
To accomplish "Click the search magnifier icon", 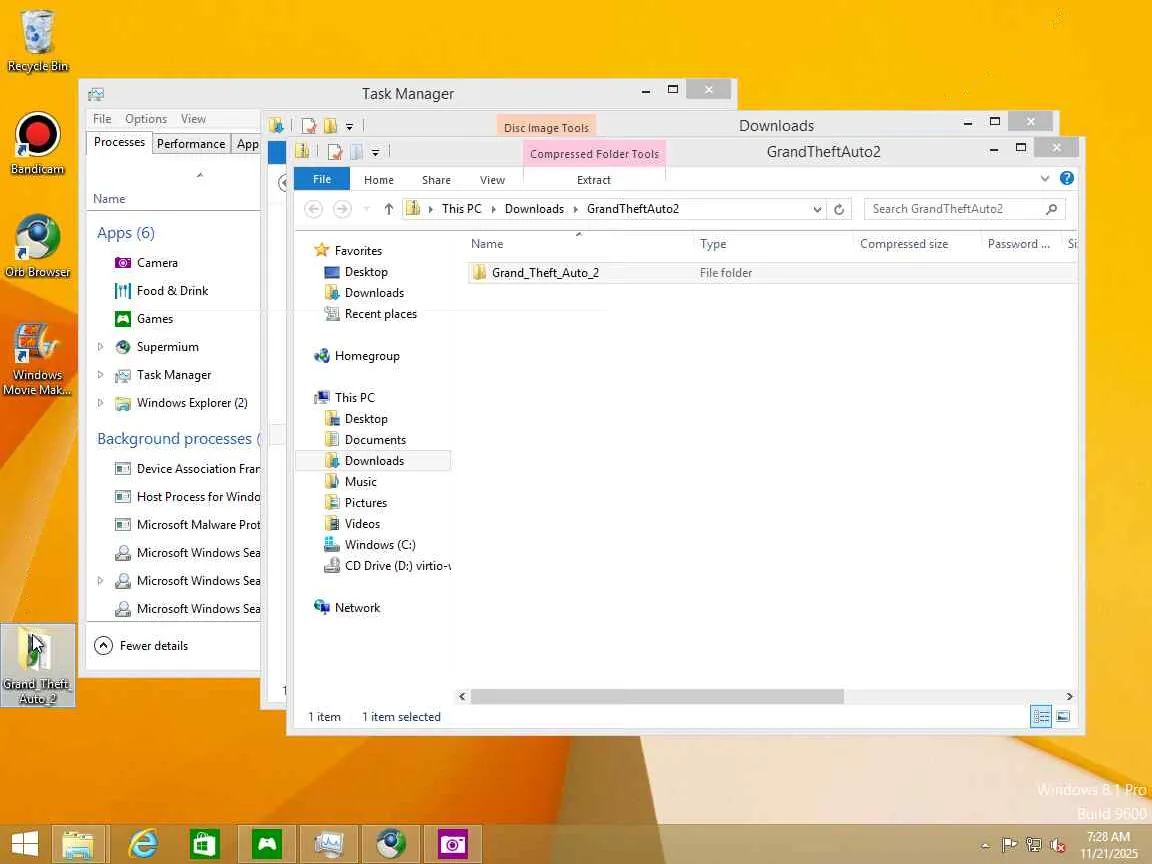I will click(1051, 209).
